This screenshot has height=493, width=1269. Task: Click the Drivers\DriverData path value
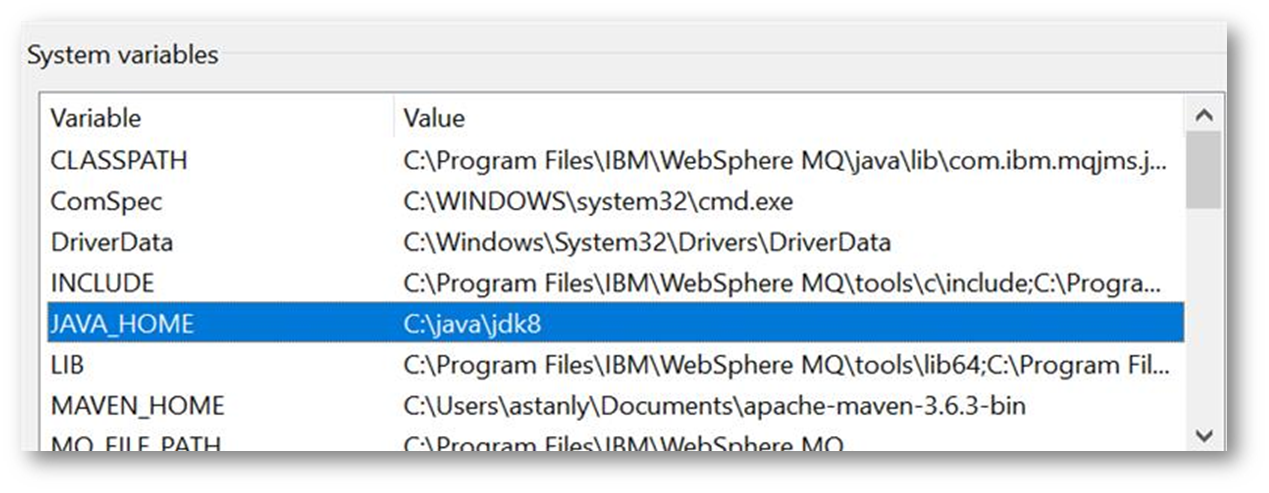pyautogui.click(x=647, y=242)
